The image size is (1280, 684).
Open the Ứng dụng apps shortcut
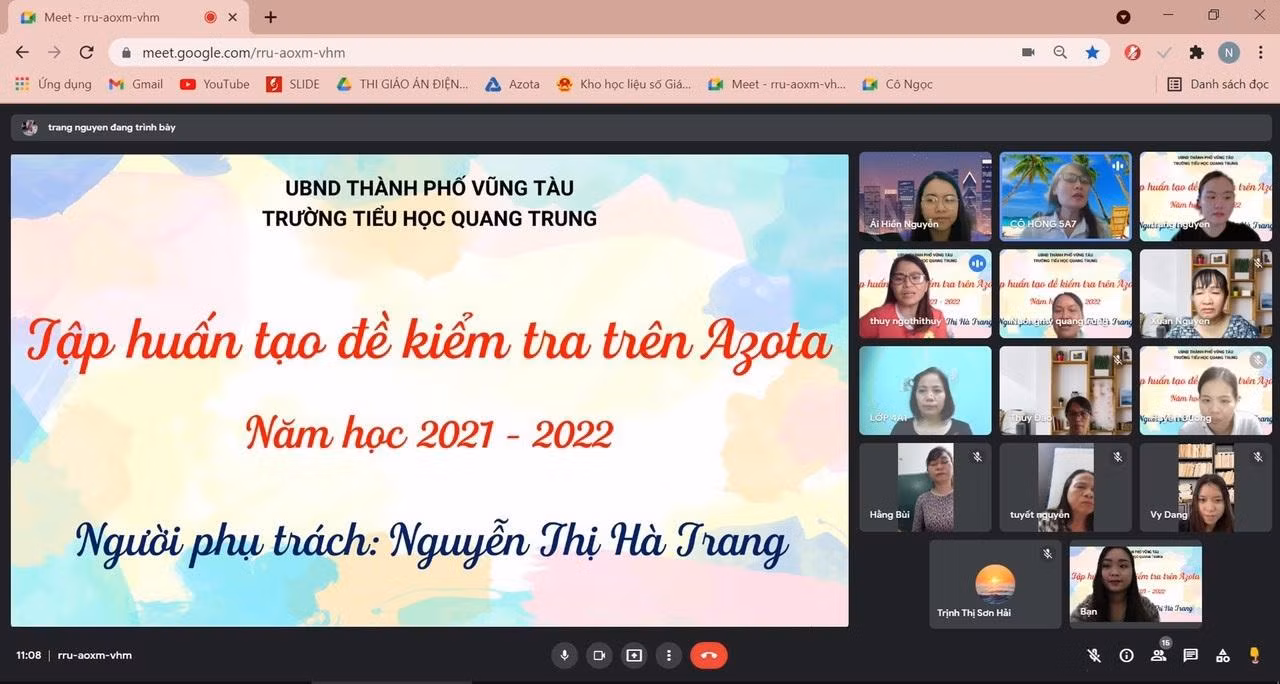[x=54, y=84]
